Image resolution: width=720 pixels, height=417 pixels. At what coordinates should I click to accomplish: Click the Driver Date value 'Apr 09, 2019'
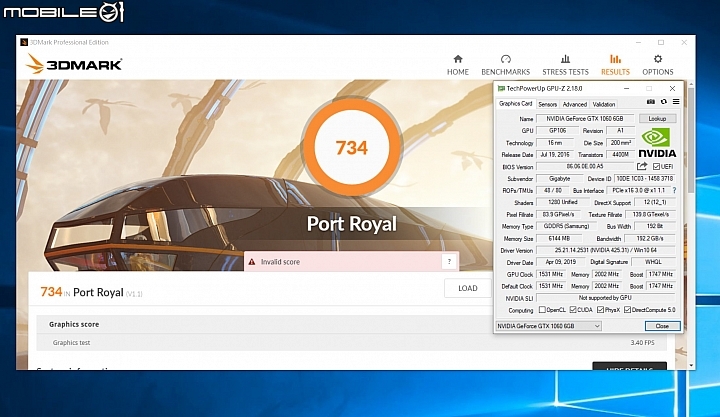tap(560, 262)
